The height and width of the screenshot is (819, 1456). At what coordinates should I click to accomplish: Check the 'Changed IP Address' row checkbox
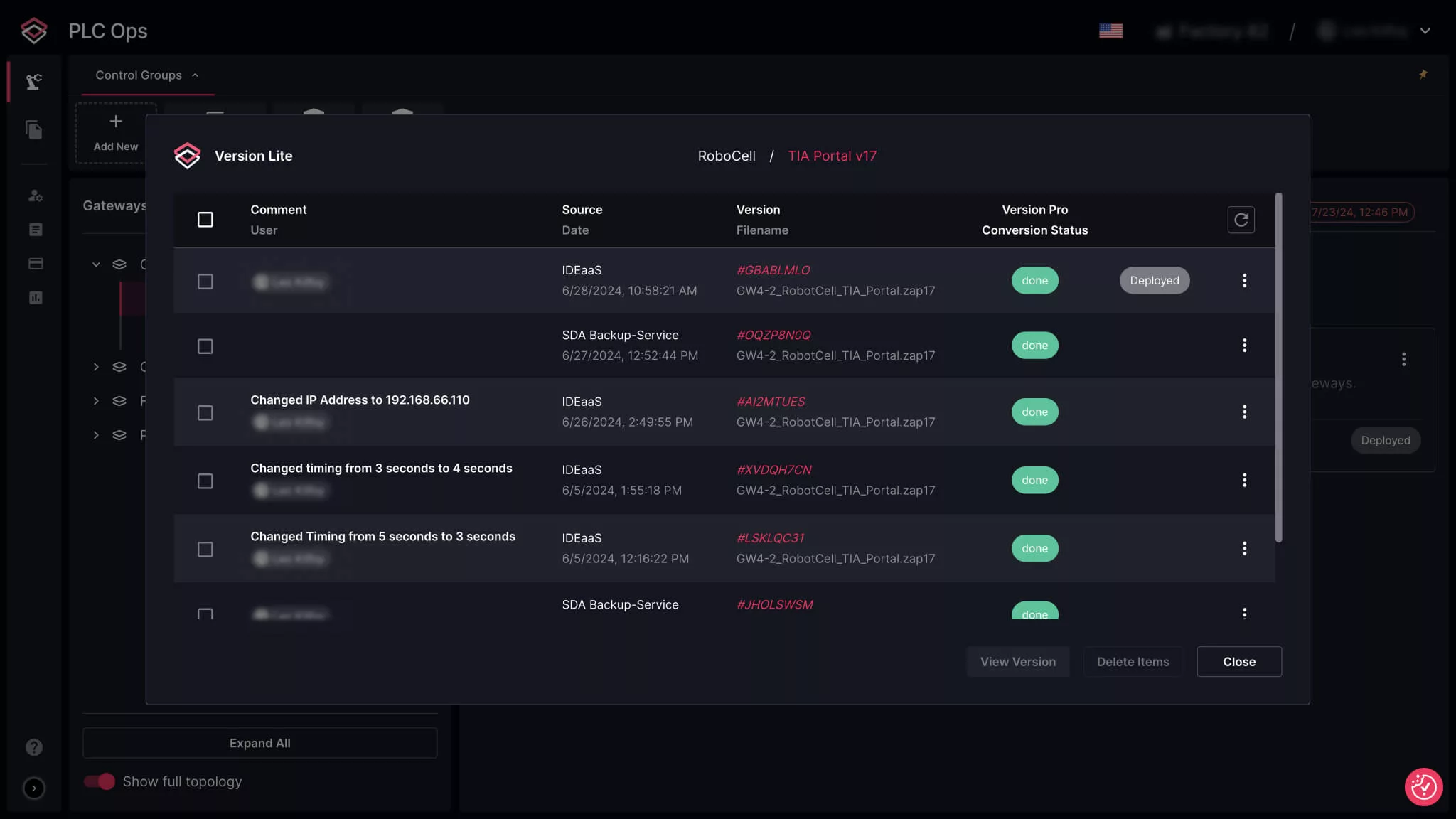click(205, 413)
